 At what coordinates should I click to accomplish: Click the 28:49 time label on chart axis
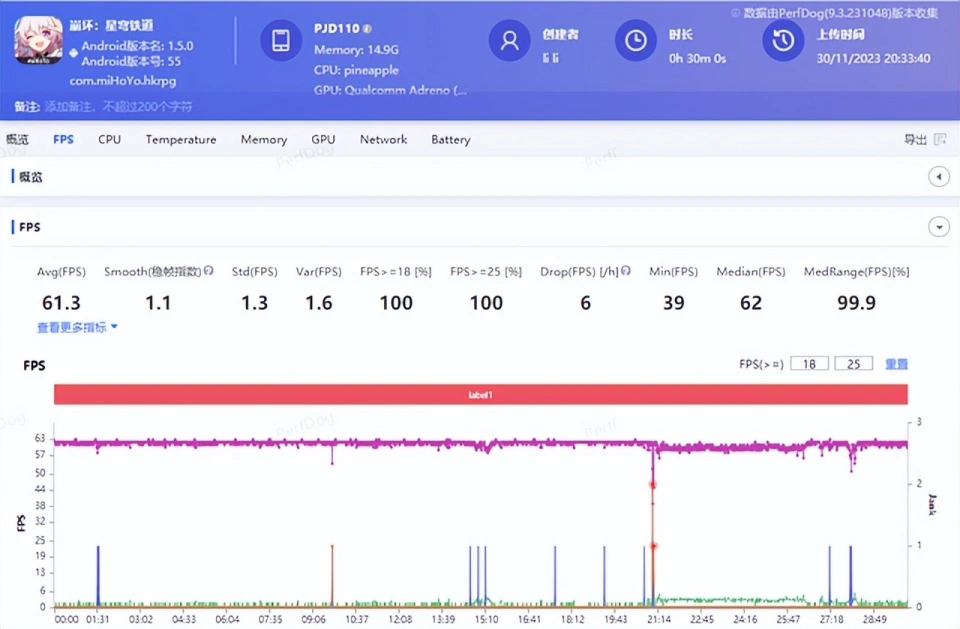pos(874,619)
